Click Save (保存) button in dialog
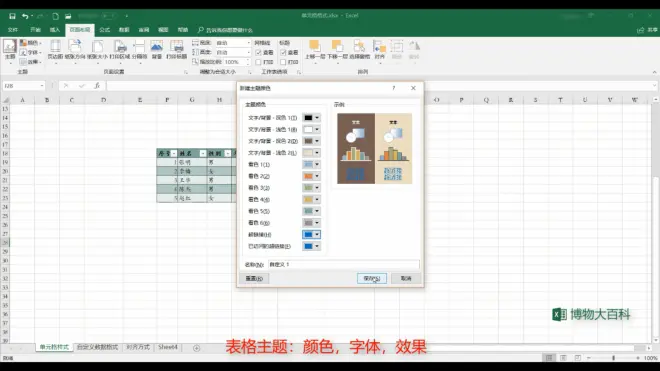 click(372, 278)
